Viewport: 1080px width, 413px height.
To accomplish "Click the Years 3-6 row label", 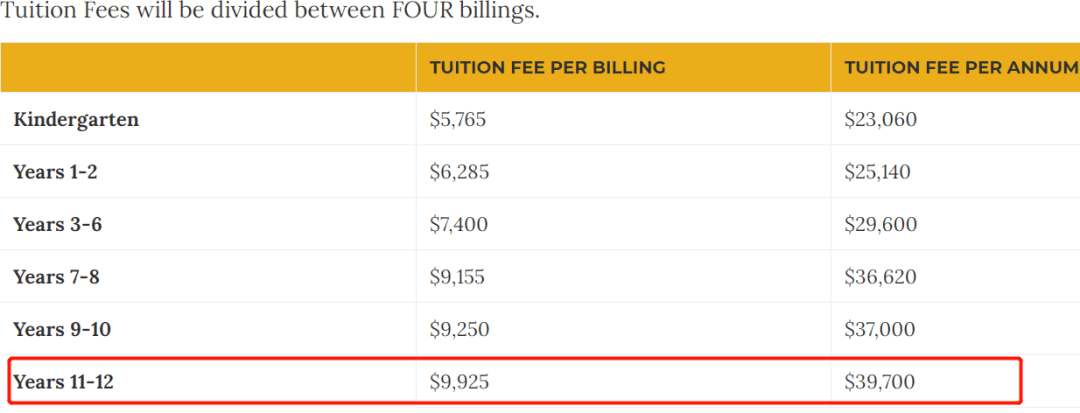I will pyautogui.click(x=57, y=224).
